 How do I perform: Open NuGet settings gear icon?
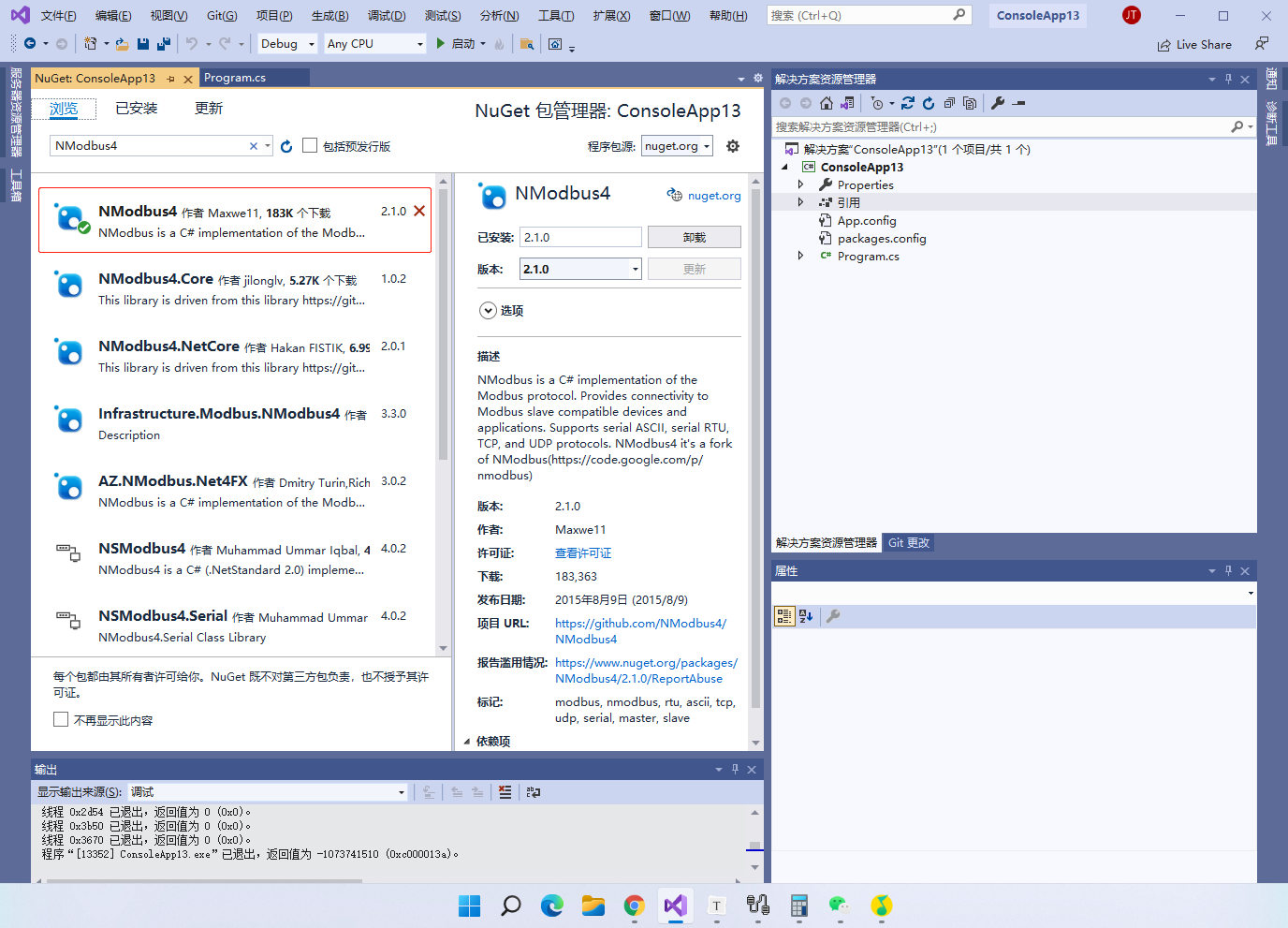point(733,146)
